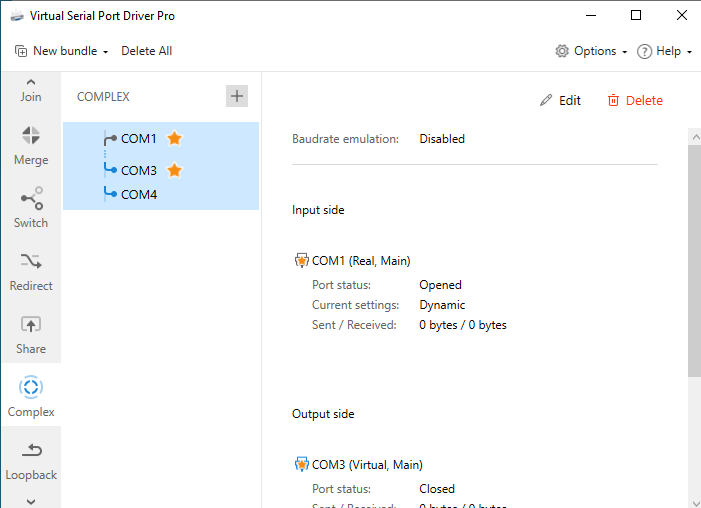Click the Input side heading
Viewport: 701px width, 508px height.
pos(318,210)
